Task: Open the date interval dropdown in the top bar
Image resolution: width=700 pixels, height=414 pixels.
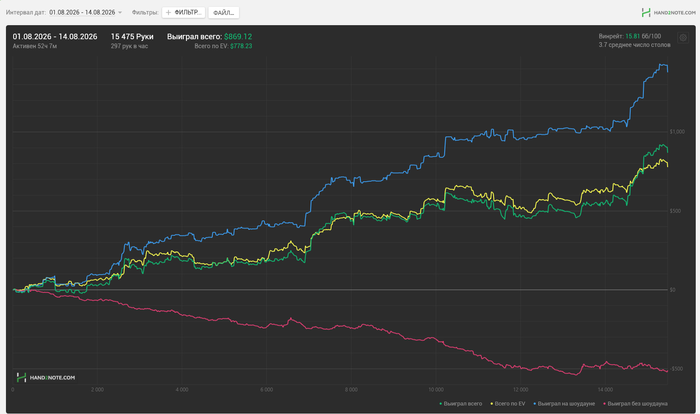Action: (x=85, y=13)
